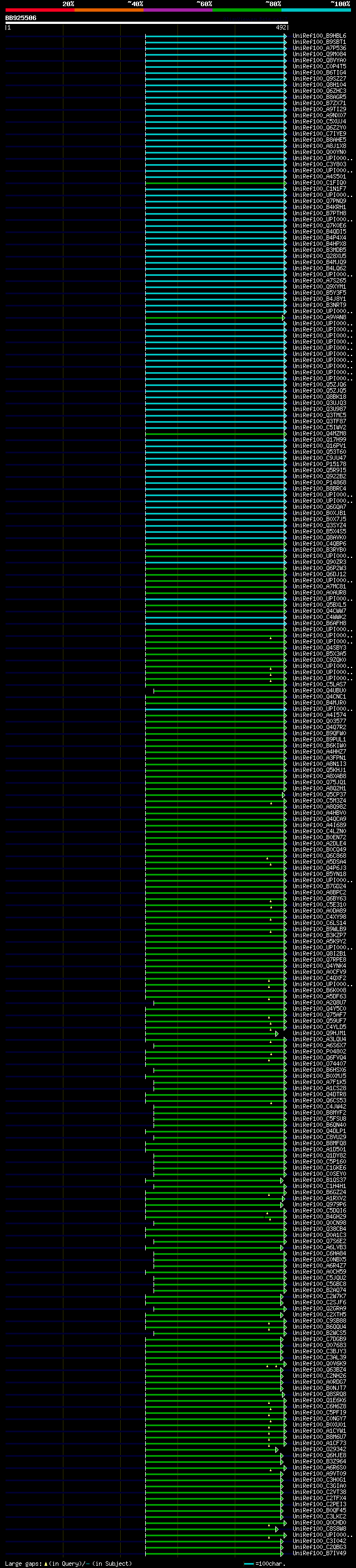This screenshot has height=1568, width=356.
Task: Choose the UniRef100_C3Y803 entry
Action: [x=319, y=164]
